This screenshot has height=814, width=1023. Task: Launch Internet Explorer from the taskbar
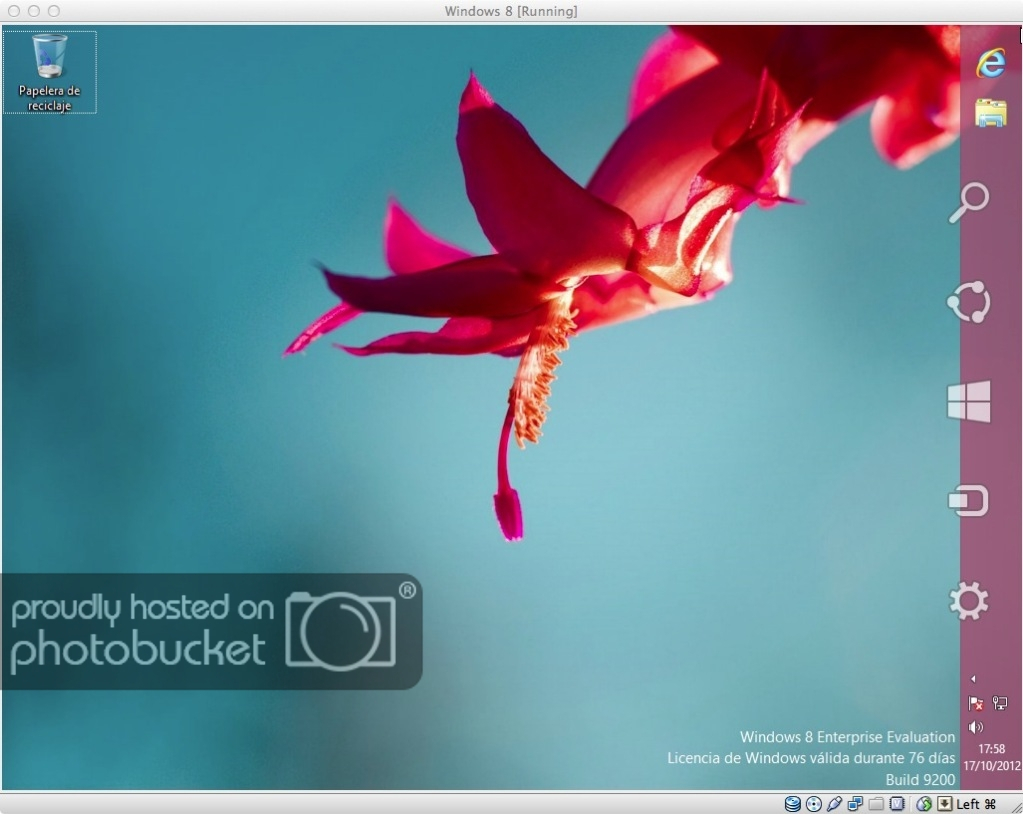pos(990,63)
